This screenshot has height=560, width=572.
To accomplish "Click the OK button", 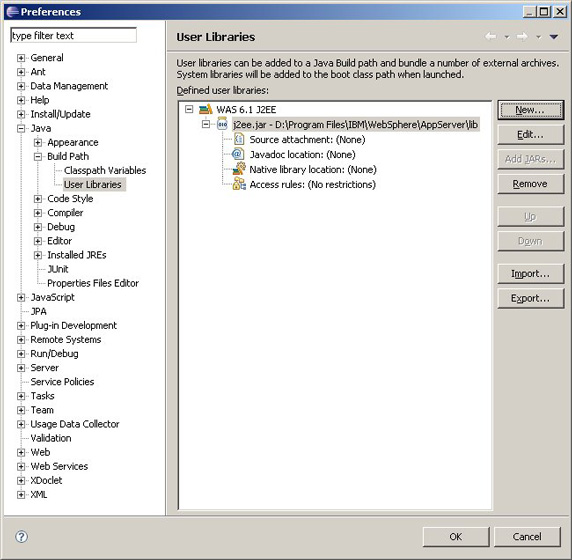I will click(x=456, y=536).
